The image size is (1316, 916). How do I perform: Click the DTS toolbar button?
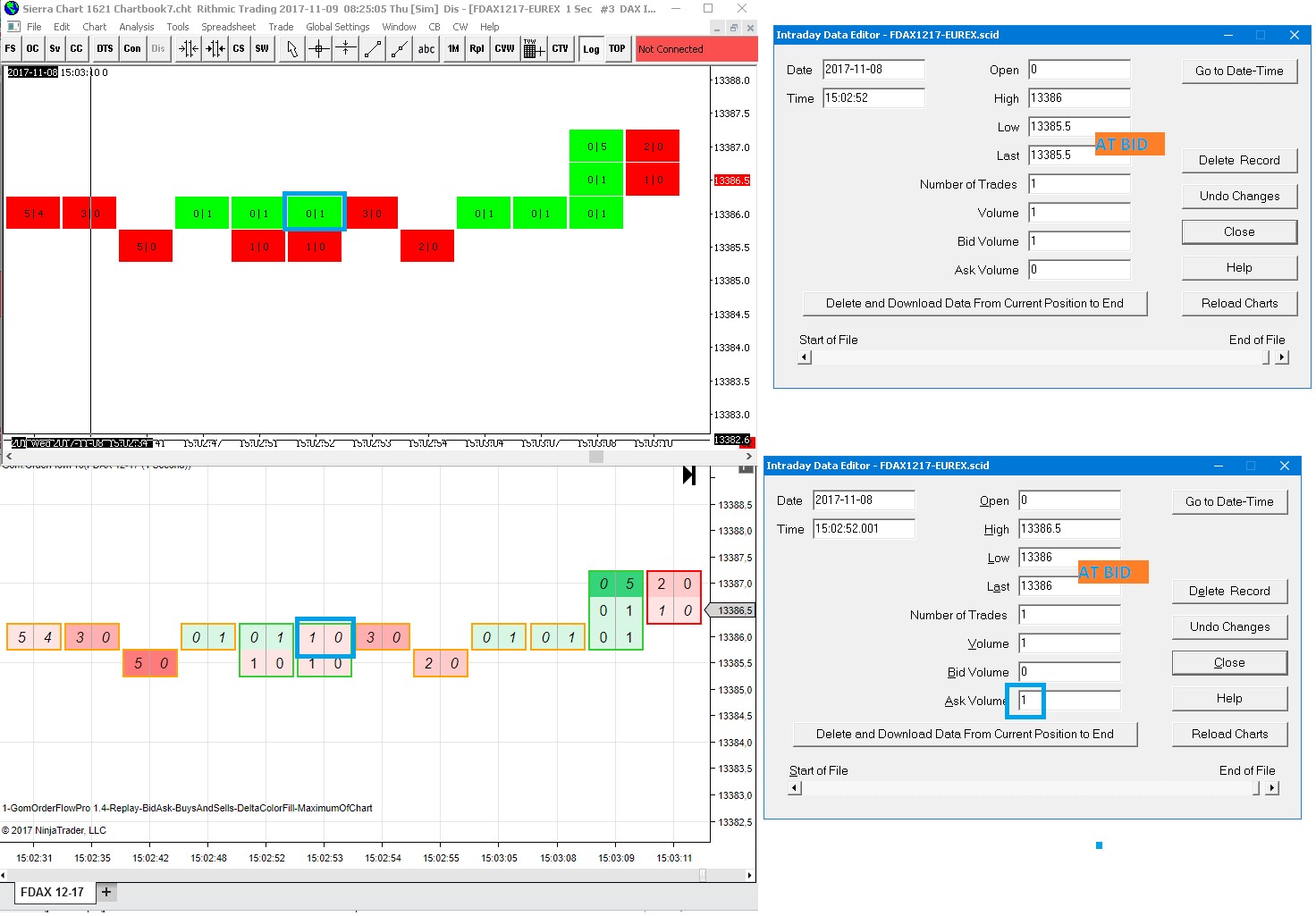tap(105, 49)
